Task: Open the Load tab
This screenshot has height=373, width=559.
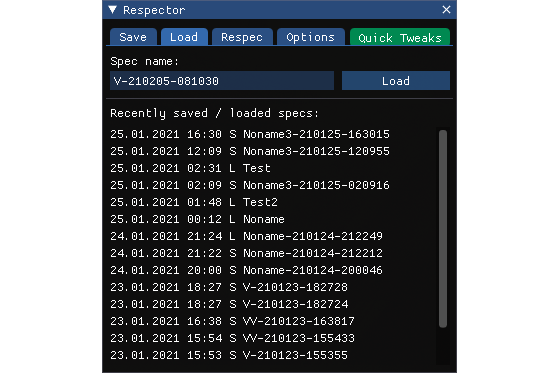Action: (184, 37)
